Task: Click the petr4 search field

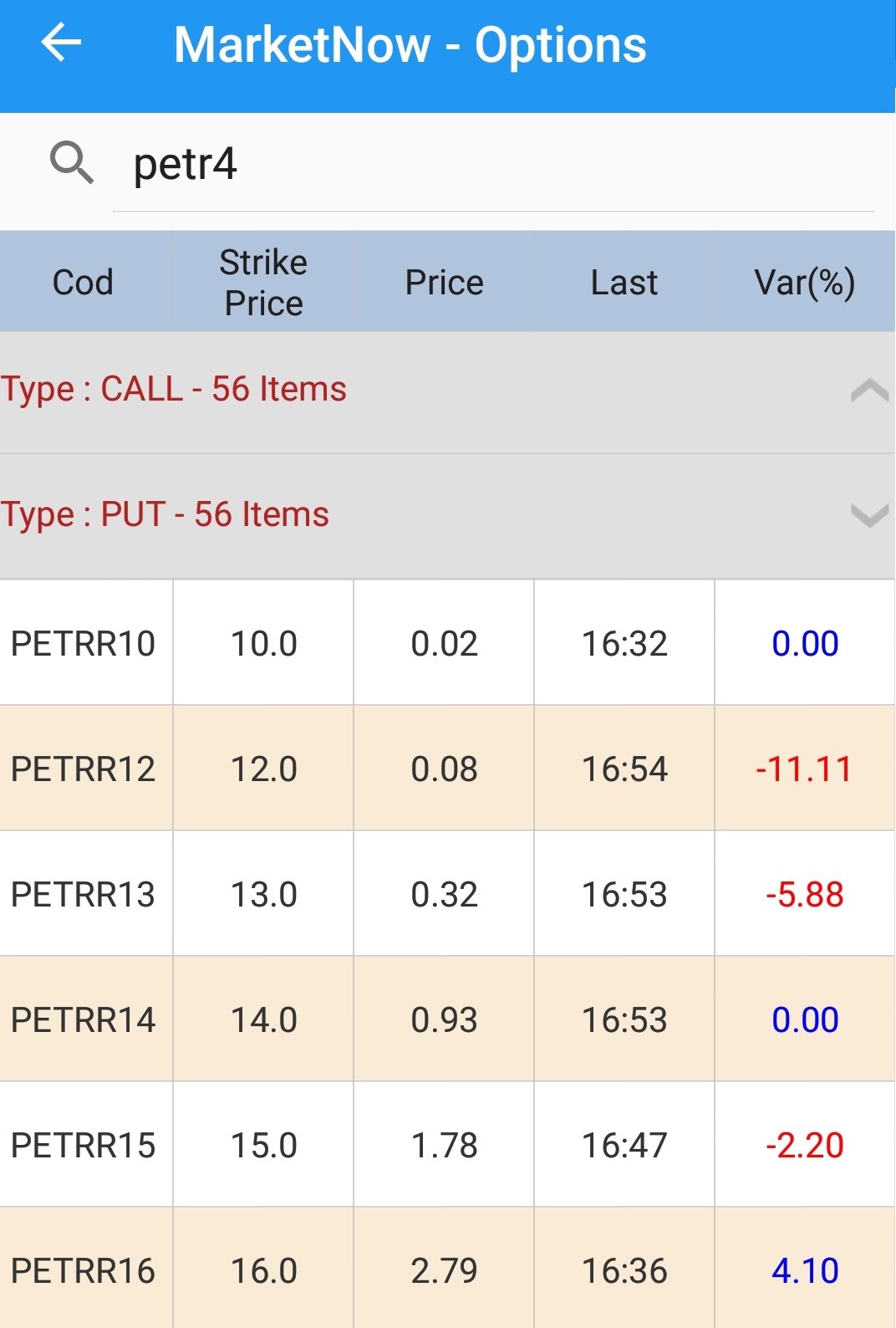Action: click(493, 164)
